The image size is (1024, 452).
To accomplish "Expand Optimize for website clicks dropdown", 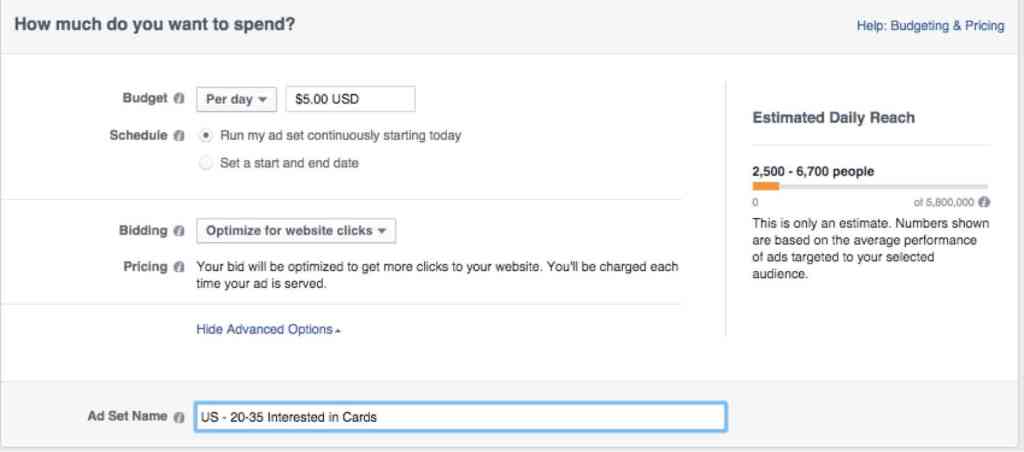I will (296, 231).
